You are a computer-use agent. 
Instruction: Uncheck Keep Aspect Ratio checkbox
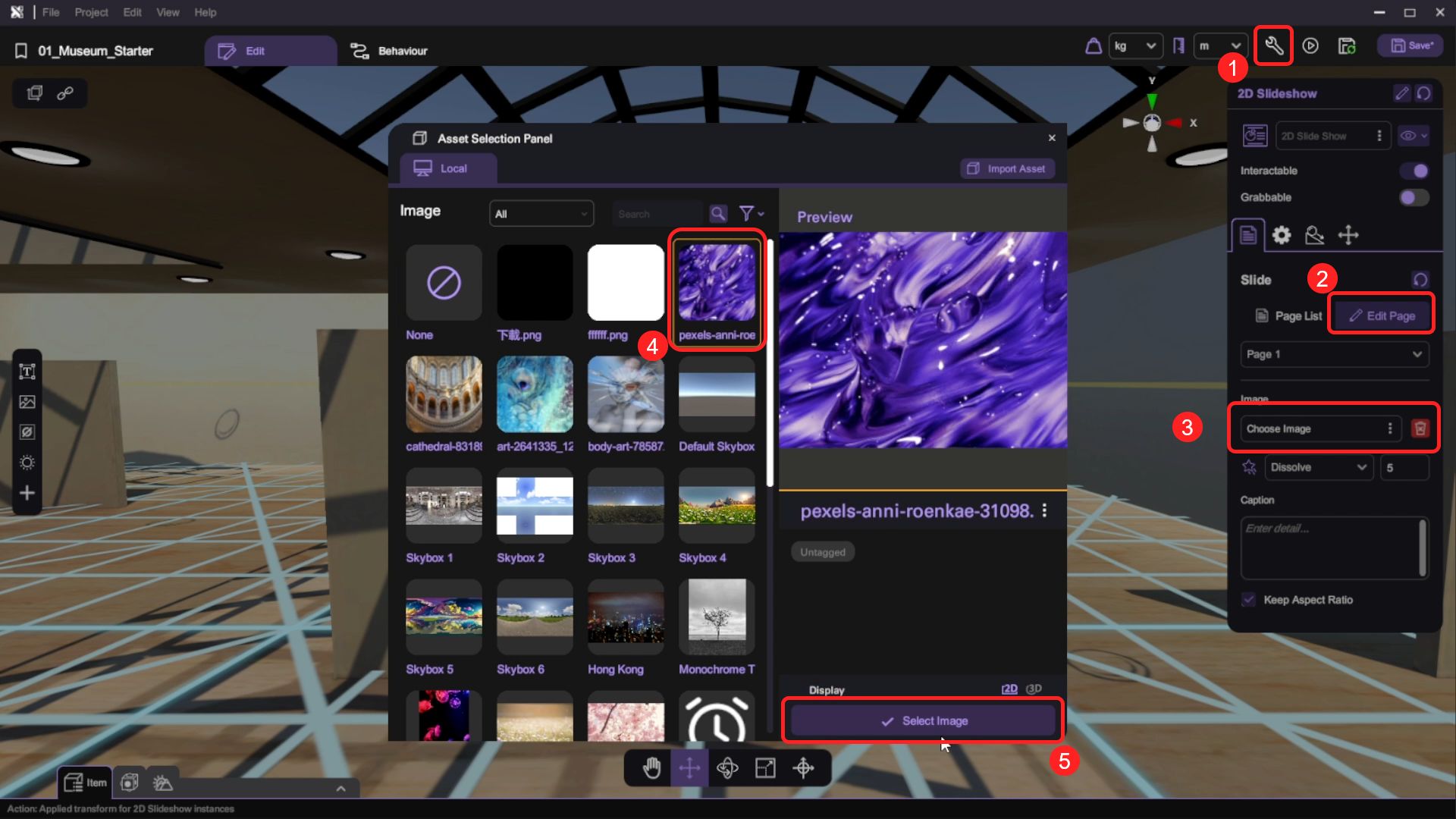point(1249,600)
